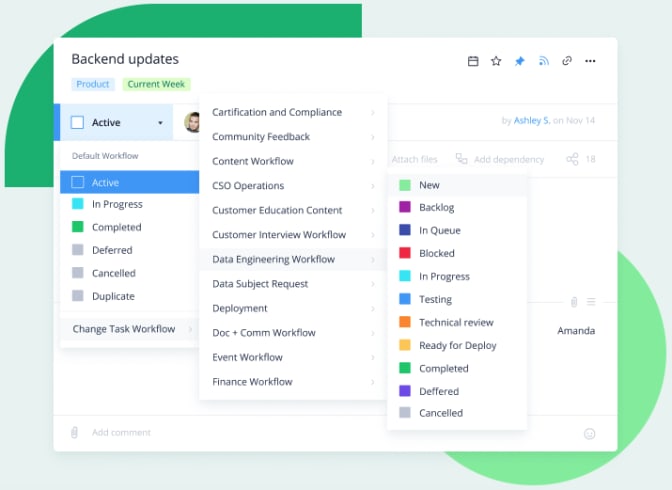Screen dimensions: 672x490
Task: Choose New status with green swatch
Action: click(457, 185)
